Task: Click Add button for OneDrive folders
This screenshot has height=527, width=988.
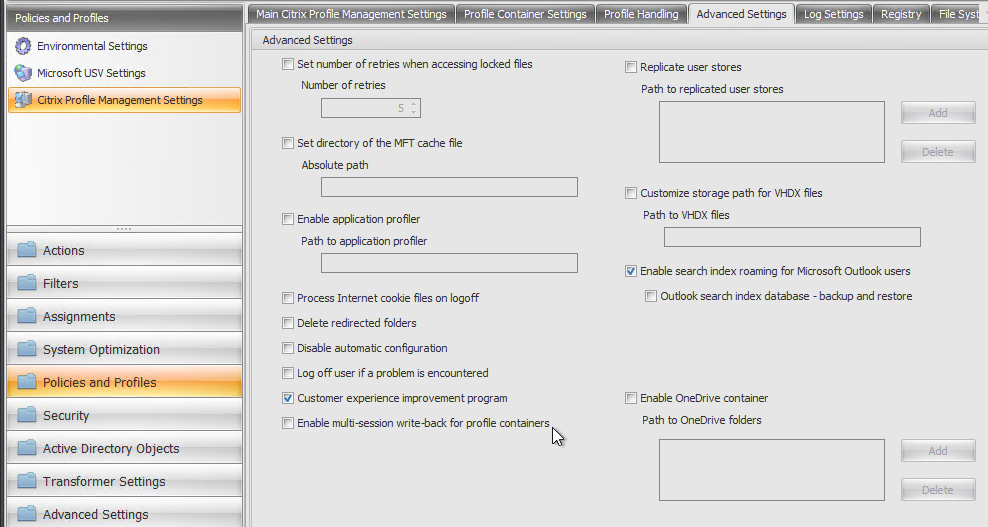Action: (938, 451)
